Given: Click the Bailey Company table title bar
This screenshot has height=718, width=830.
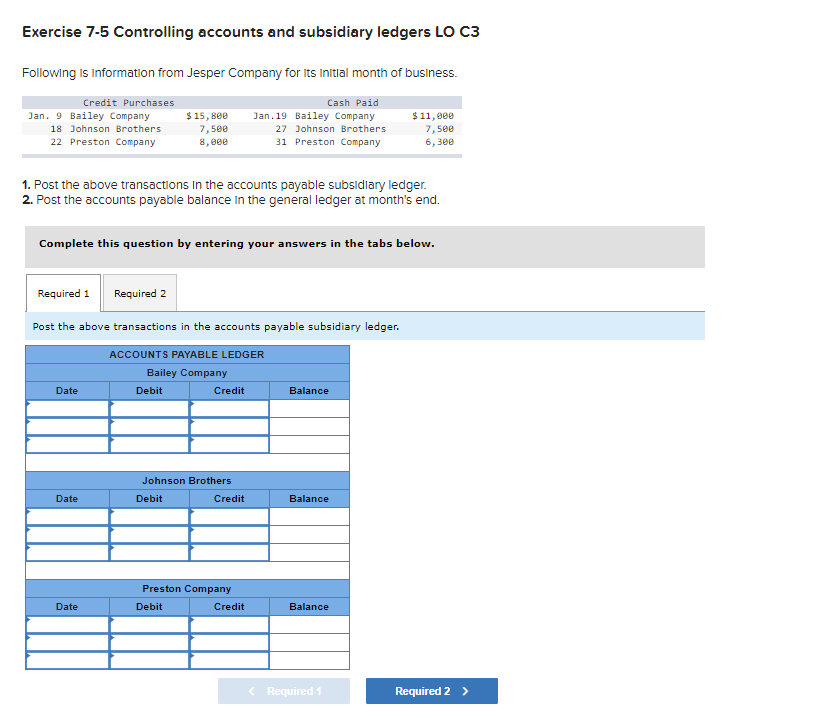Looking at the screenshot, I should [x=187, y=372].
